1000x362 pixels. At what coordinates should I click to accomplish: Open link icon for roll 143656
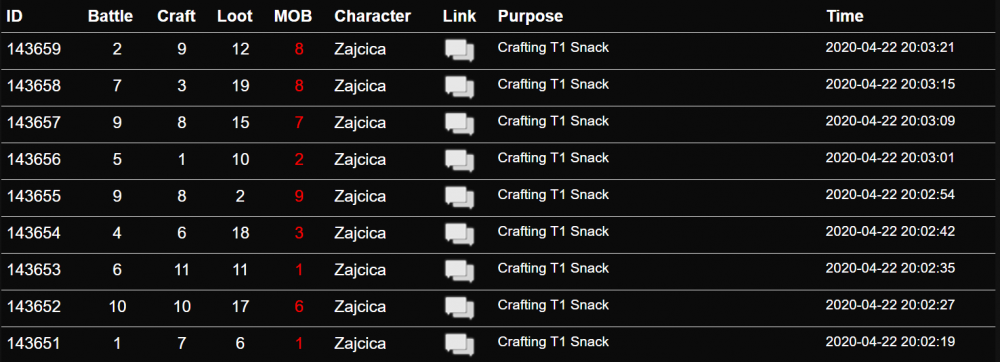pyautogui.click(x=459, y=161)
